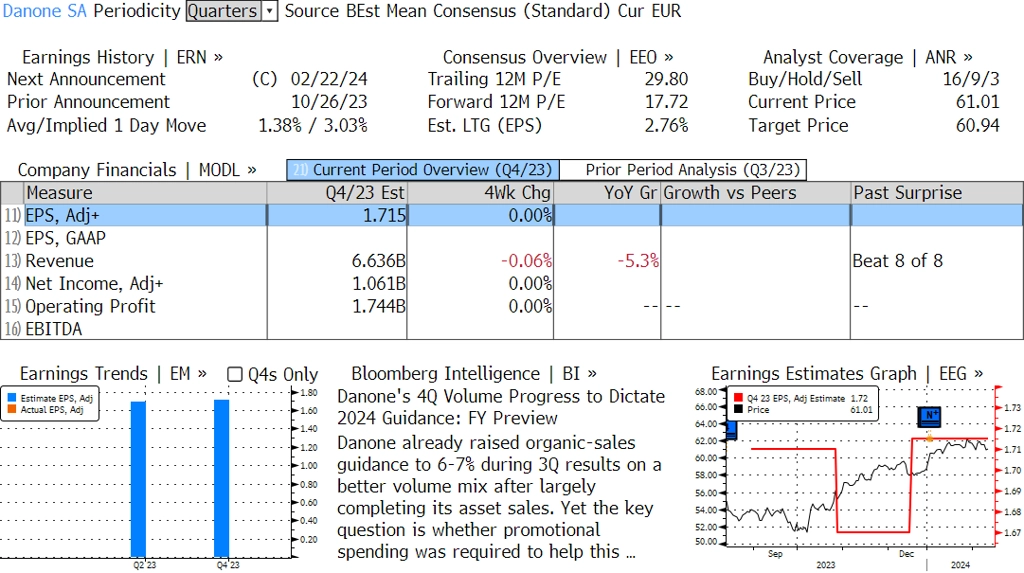Click the red Q4 23 EPS estimate legend swatch
Screen dimensions: 1024x573
click(738, 398)
